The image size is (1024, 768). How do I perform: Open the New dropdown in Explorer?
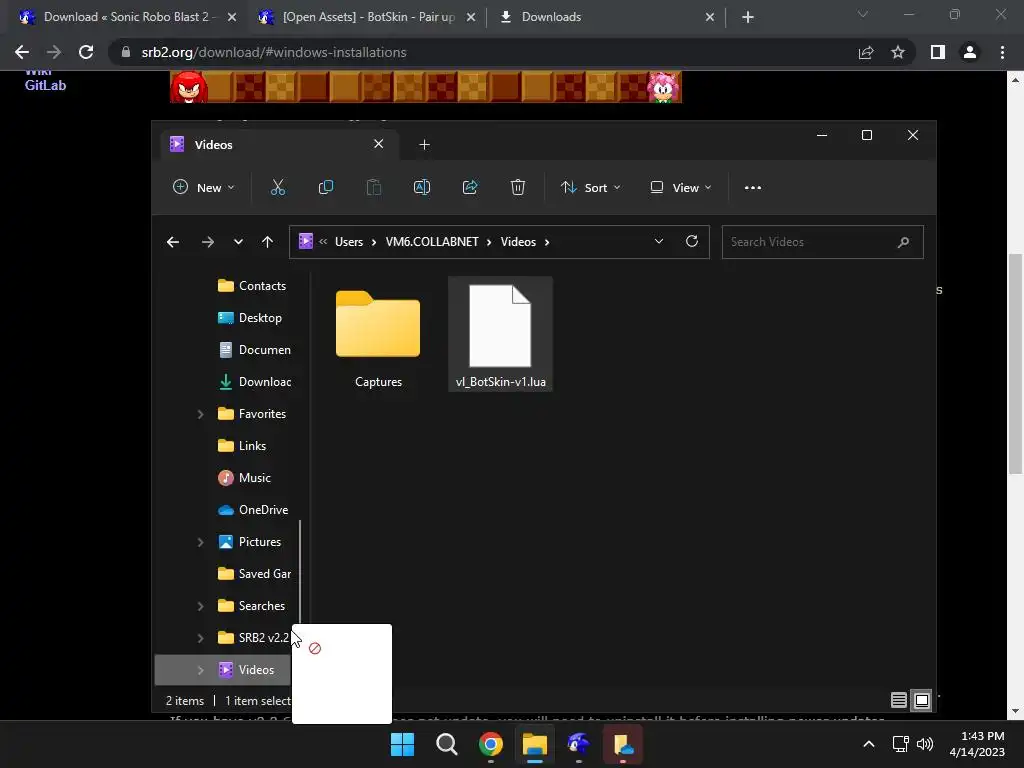point(203,187)
